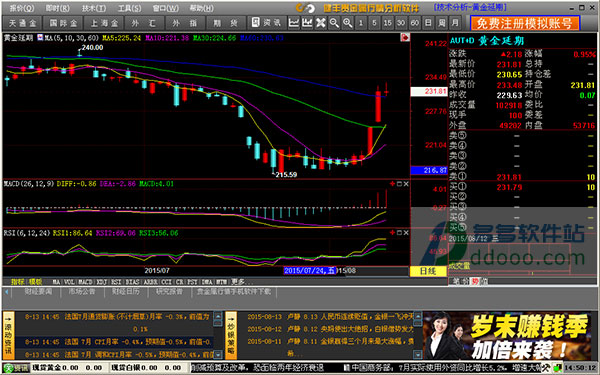Click the zoom out magnifier icon
Screen dimensions: 600x375
click(334, 23)
